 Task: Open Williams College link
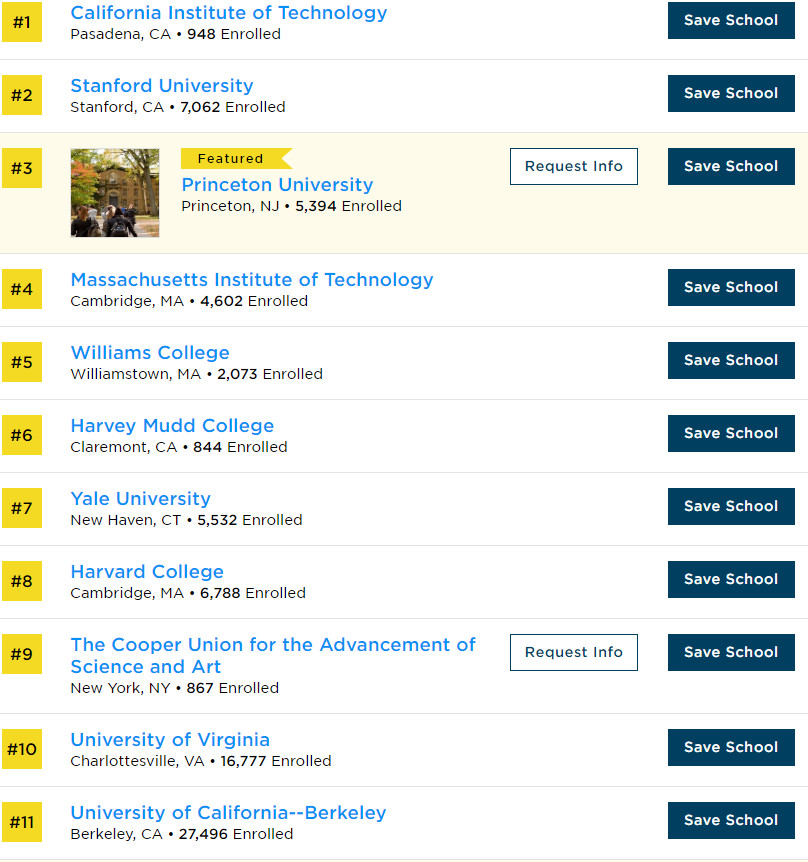coord(150,353)
